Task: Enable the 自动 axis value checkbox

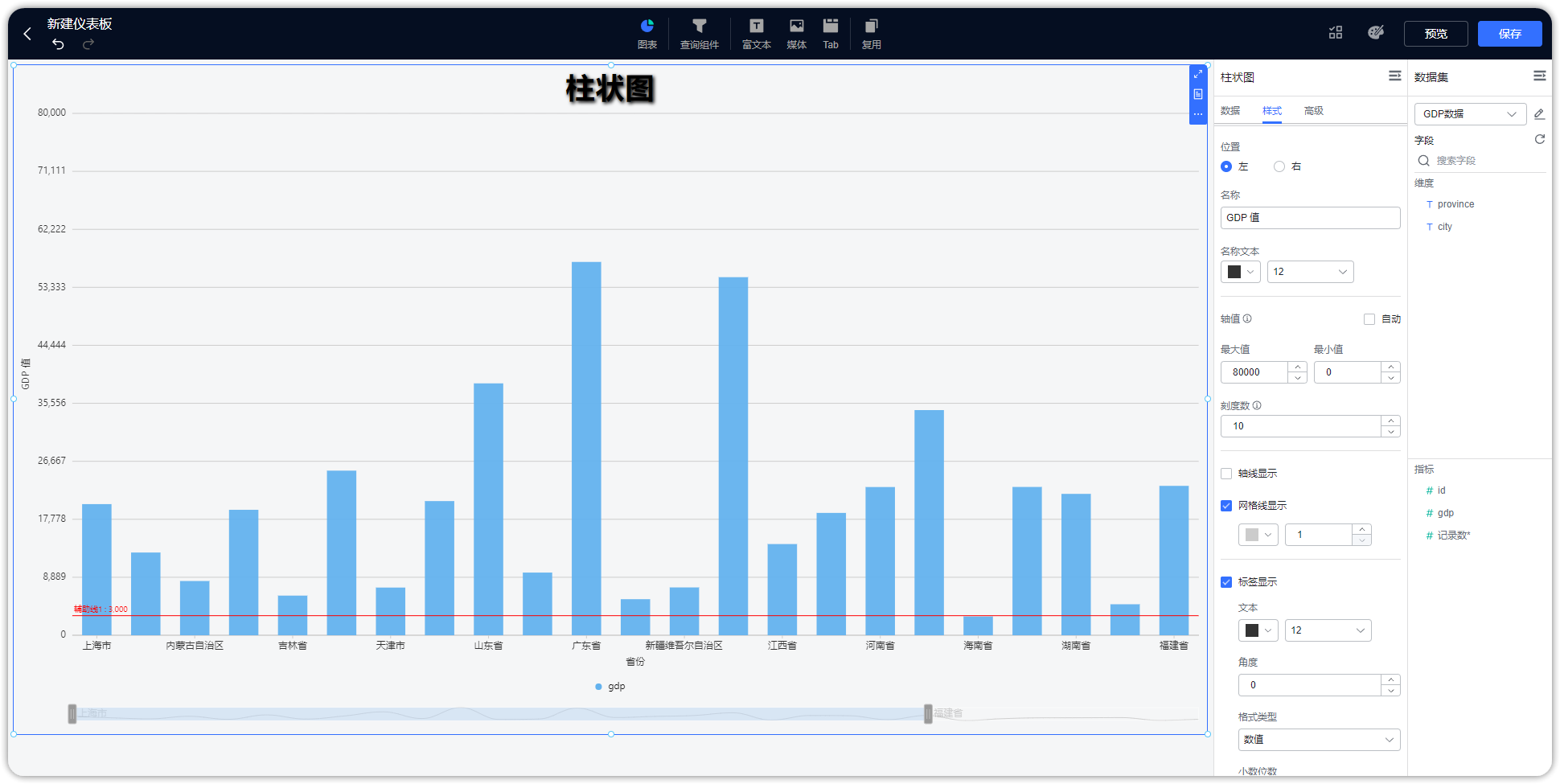Action: (x=1369, y=319)
